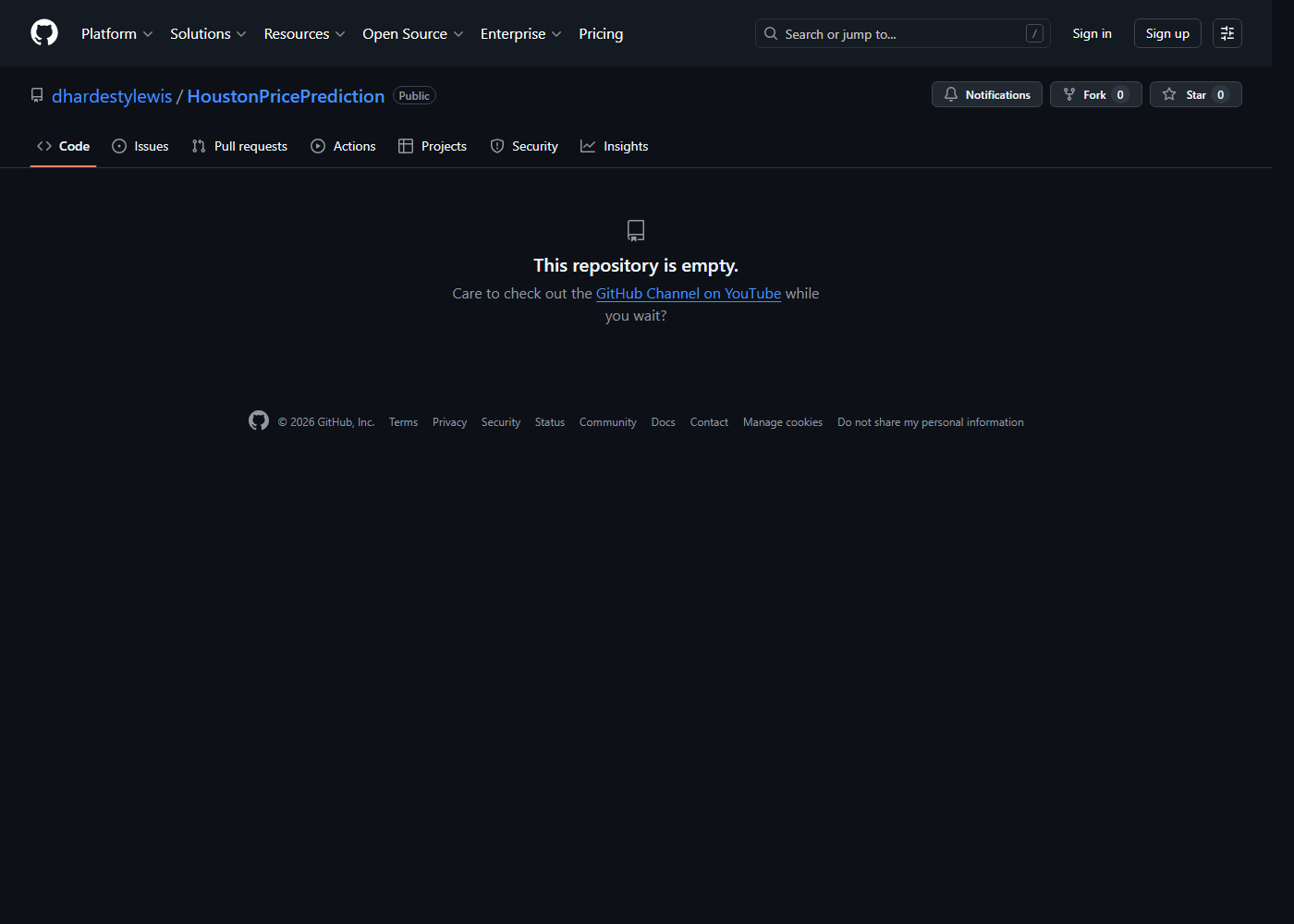Open the Notifications bell
The width and height of the screenshot is (1294, 924).
[x=986, y=93]
